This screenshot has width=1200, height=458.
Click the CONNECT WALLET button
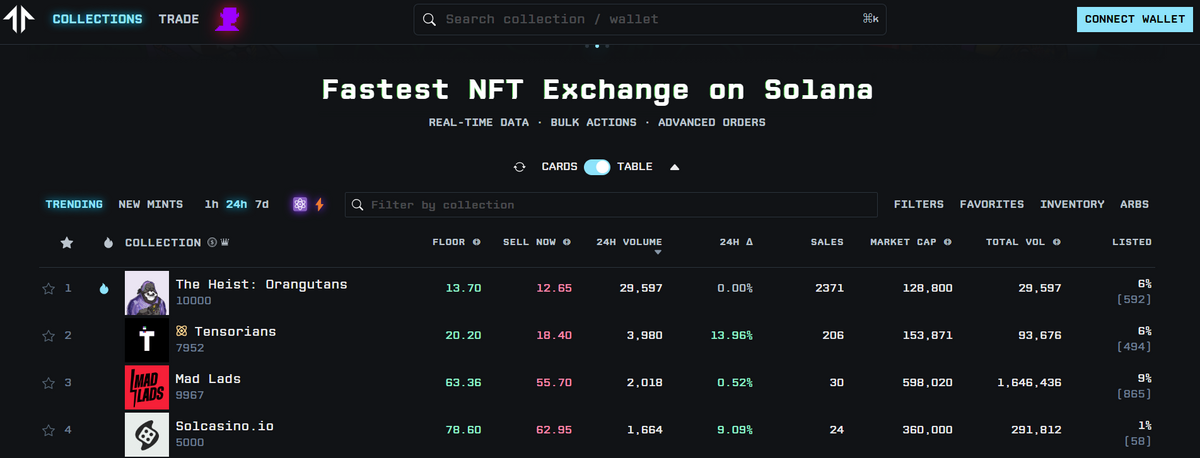[x=1135, y=20]
